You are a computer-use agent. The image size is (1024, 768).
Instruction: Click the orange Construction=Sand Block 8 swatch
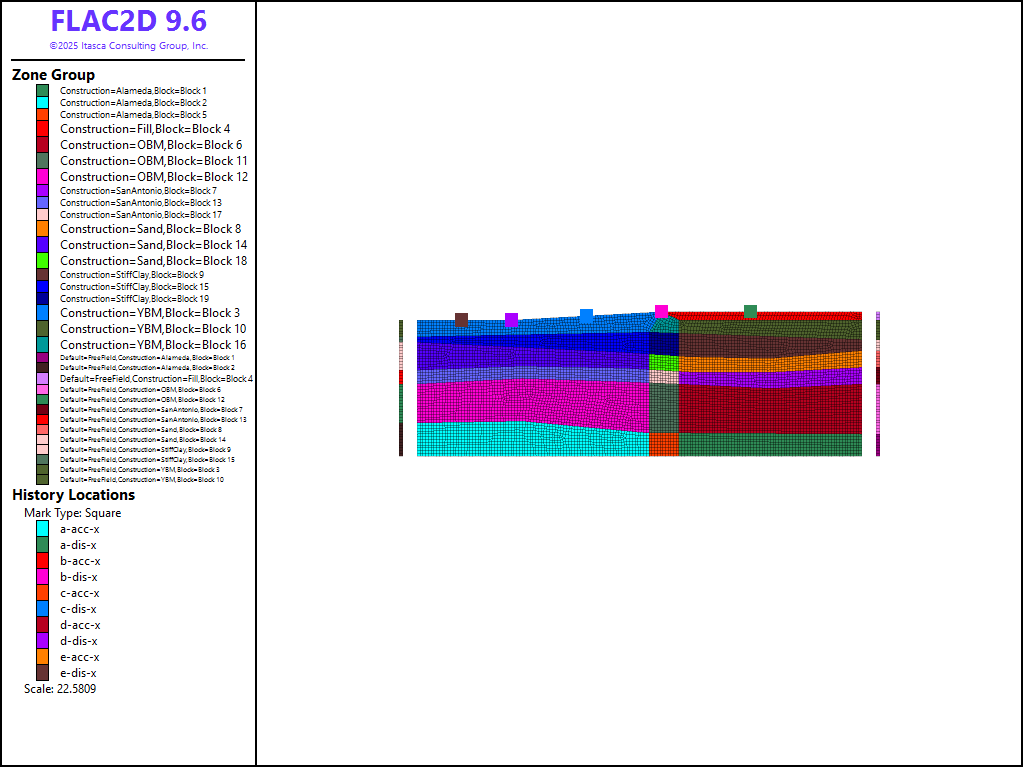[43, 229]
